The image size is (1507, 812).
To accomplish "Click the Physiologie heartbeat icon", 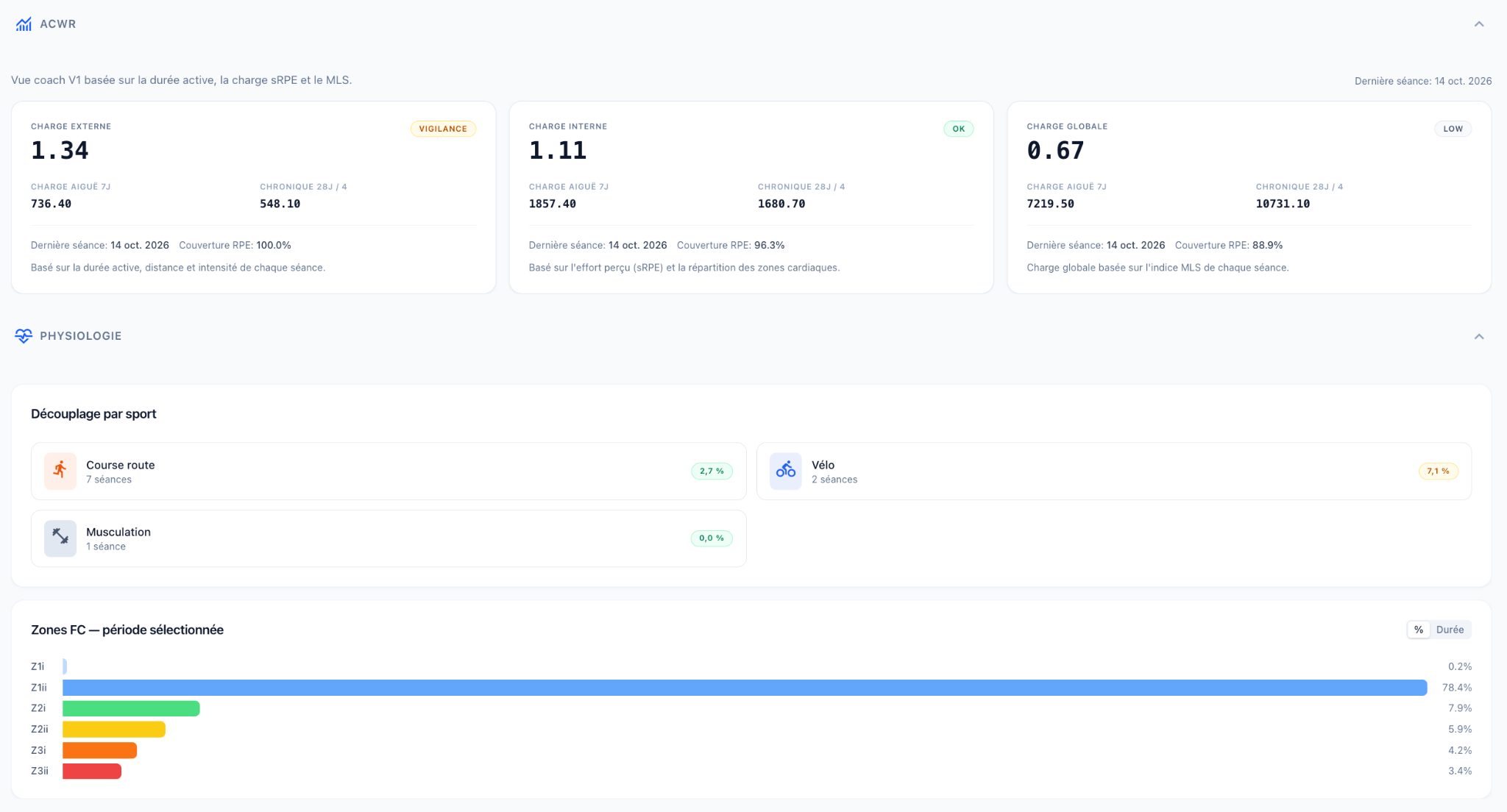I will pyautogui.click(x=24, y=336).
